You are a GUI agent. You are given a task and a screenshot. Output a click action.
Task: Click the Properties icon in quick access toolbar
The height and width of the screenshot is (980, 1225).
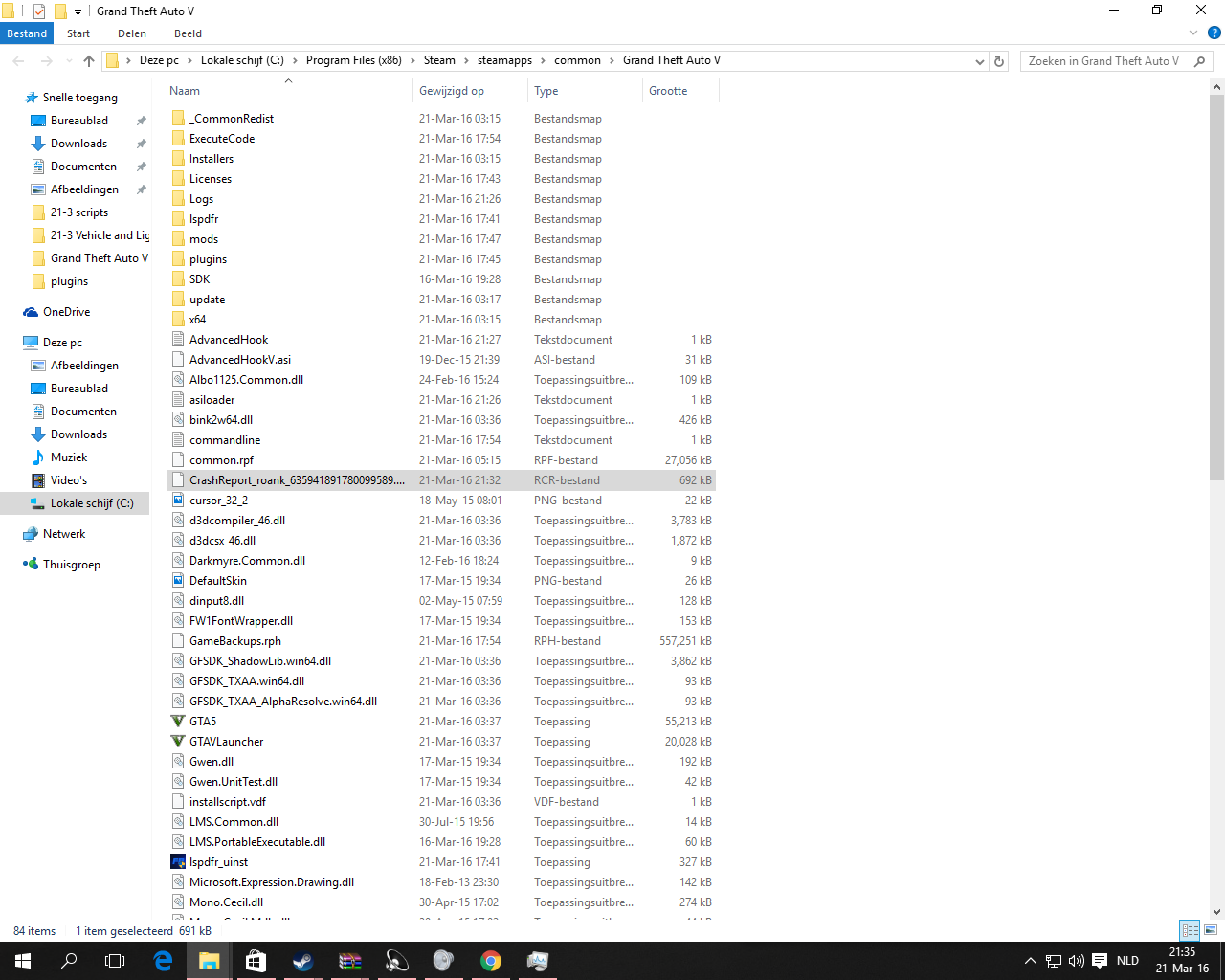[x=39, y=11]
